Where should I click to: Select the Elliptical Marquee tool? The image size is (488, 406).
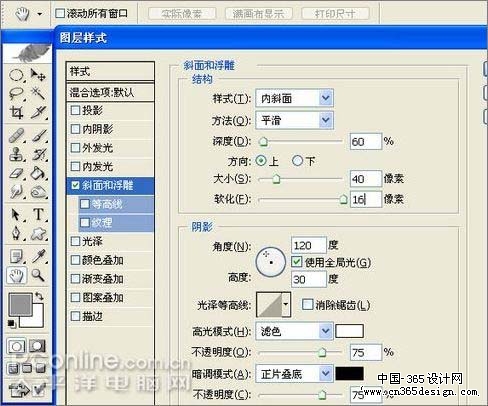(x=16, y=75)
